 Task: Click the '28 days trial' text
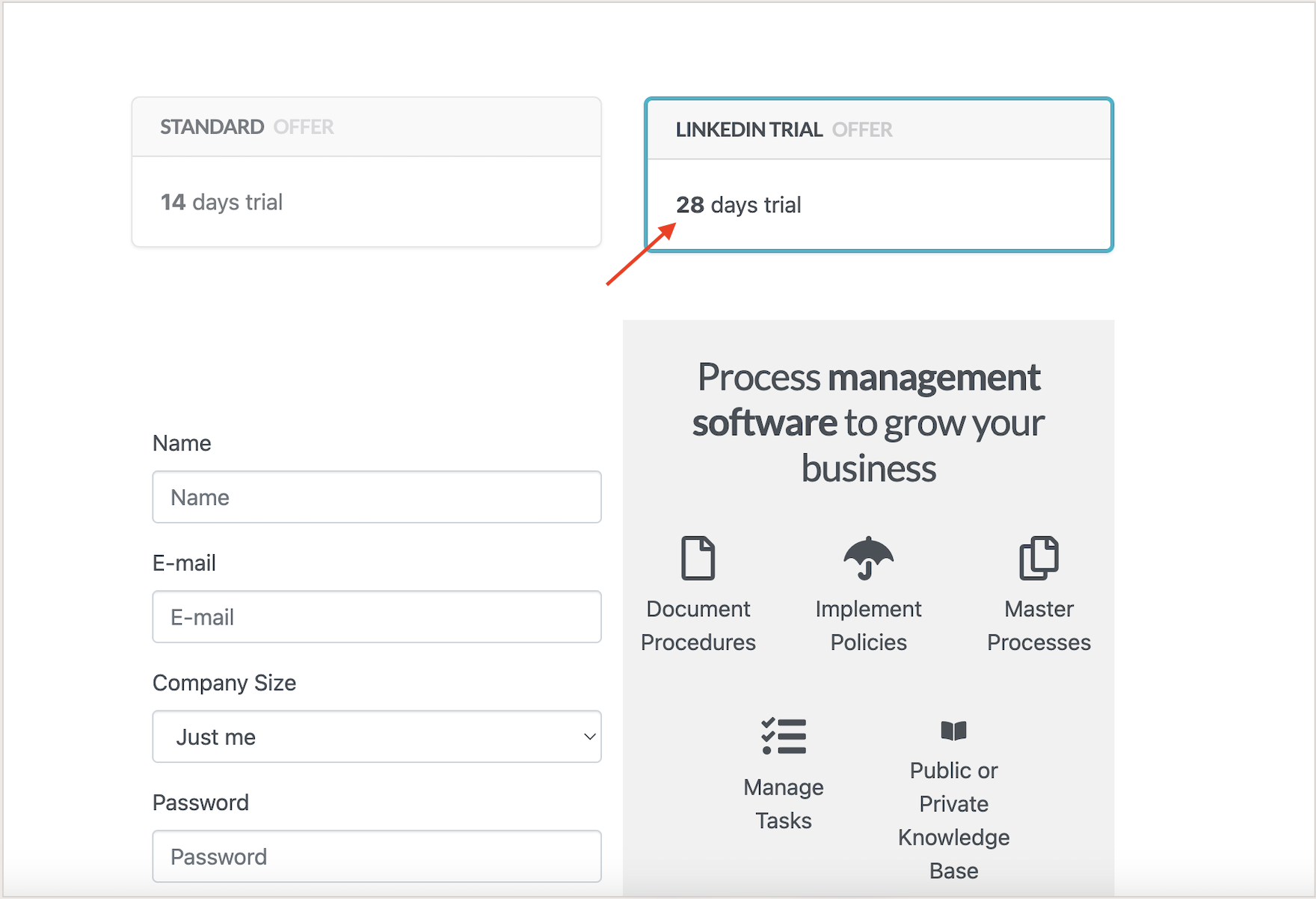(x=739, y=204)
